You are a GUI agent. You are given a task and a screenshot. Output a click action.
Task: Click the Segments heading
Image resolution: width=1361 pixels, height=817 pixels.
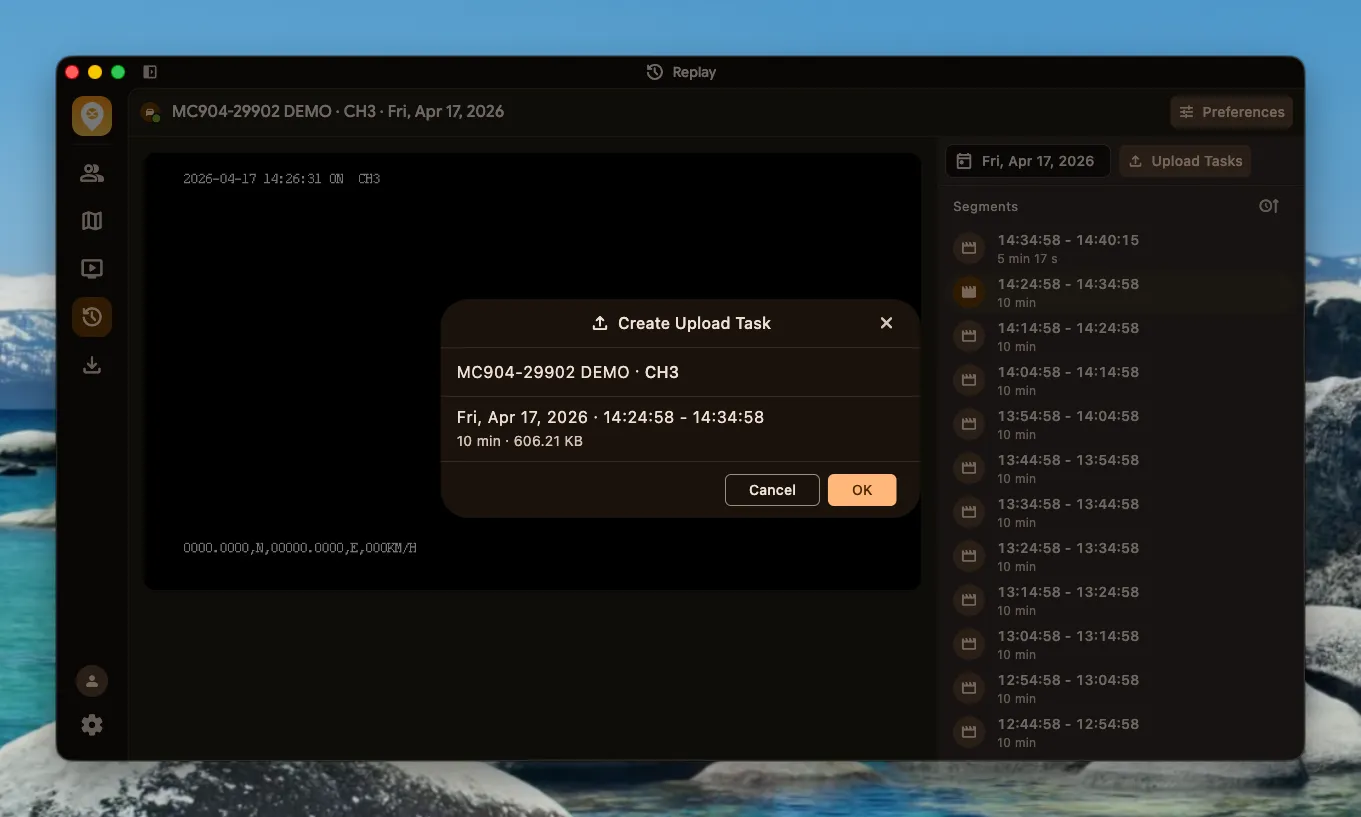[x=985, y=207]
